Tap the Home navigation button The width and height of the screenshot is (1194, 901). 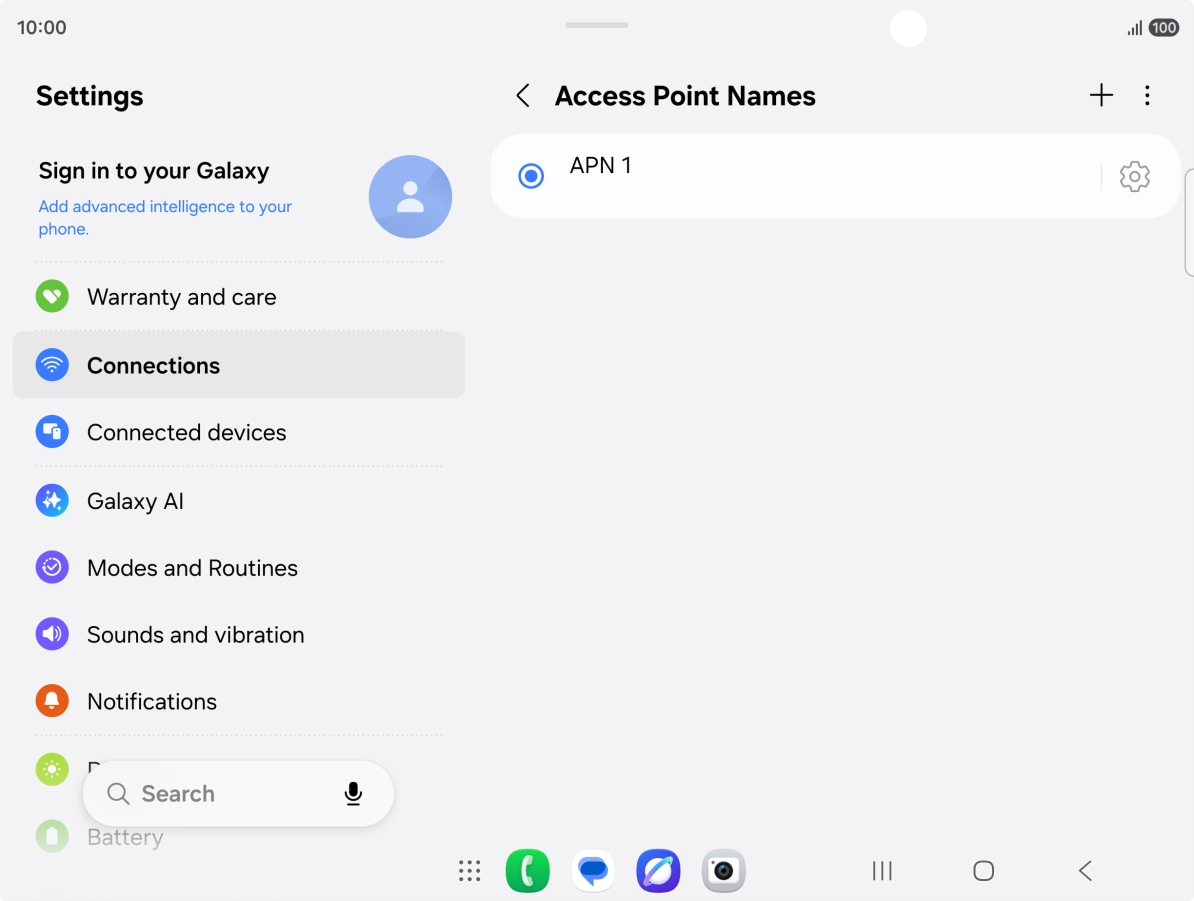(983, 871)
